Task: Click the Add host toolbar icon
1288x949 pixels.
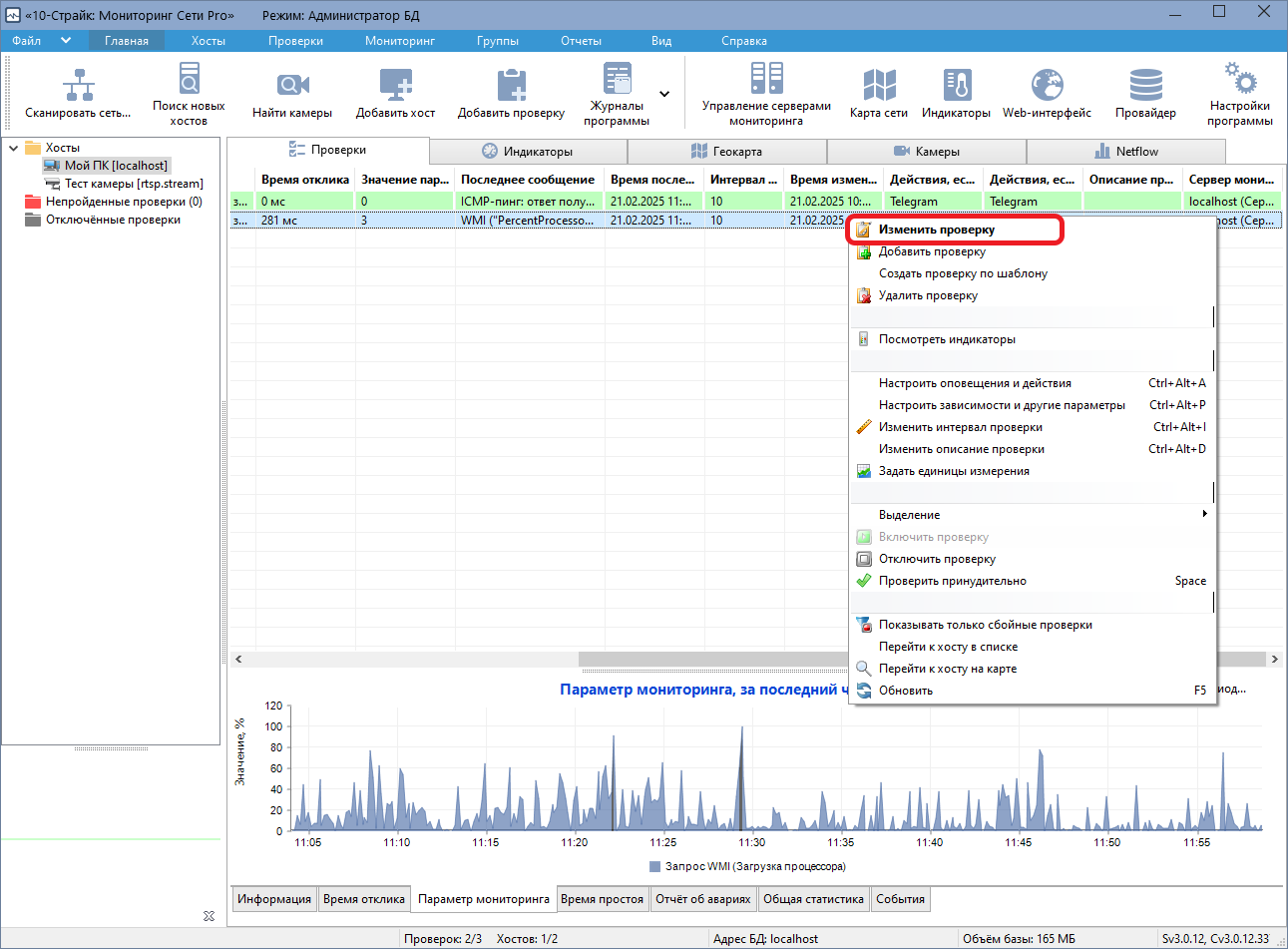Action: (396, 87)
